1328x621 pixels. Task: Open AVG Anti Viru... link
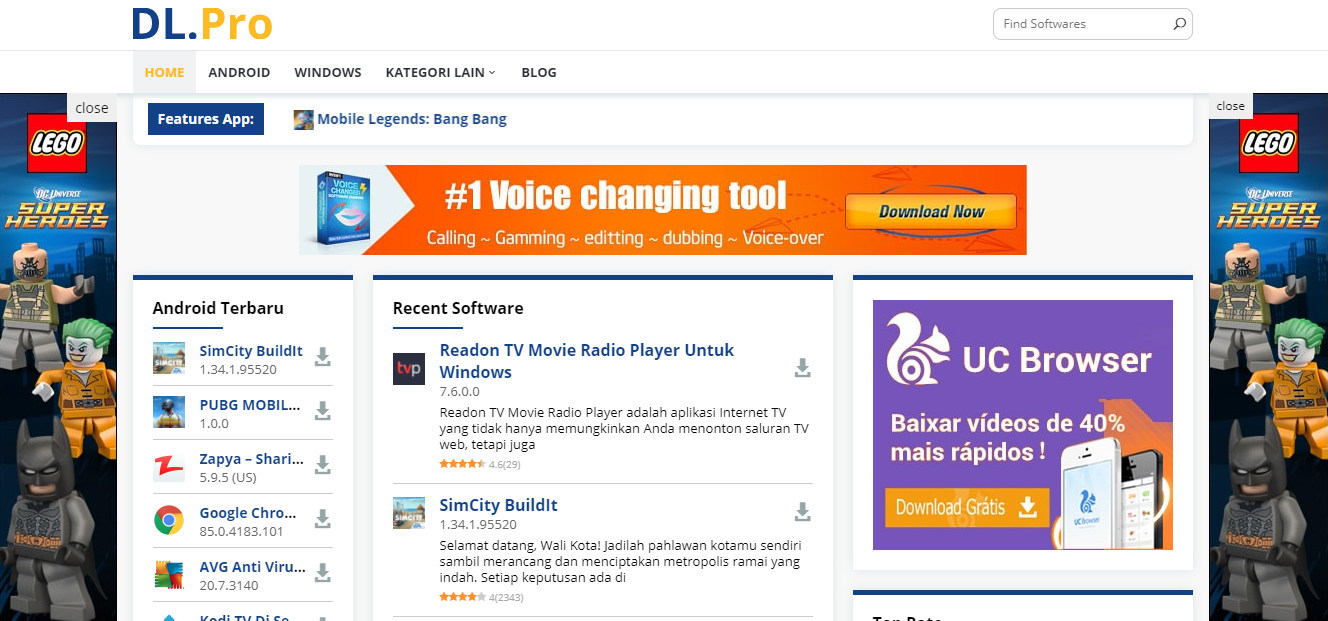(253, 567)
